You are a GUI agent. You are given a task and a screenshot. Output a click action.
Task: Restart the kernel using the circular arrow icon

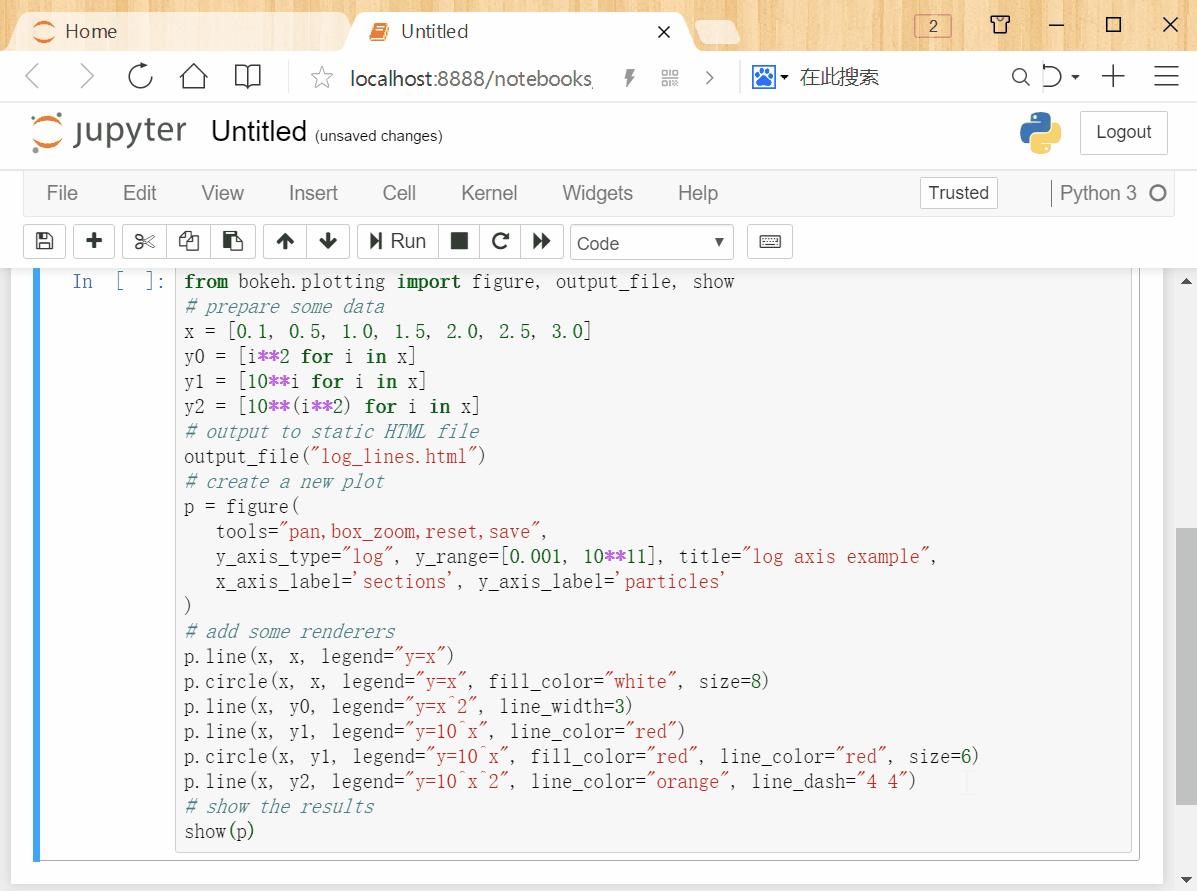(500, 242)
